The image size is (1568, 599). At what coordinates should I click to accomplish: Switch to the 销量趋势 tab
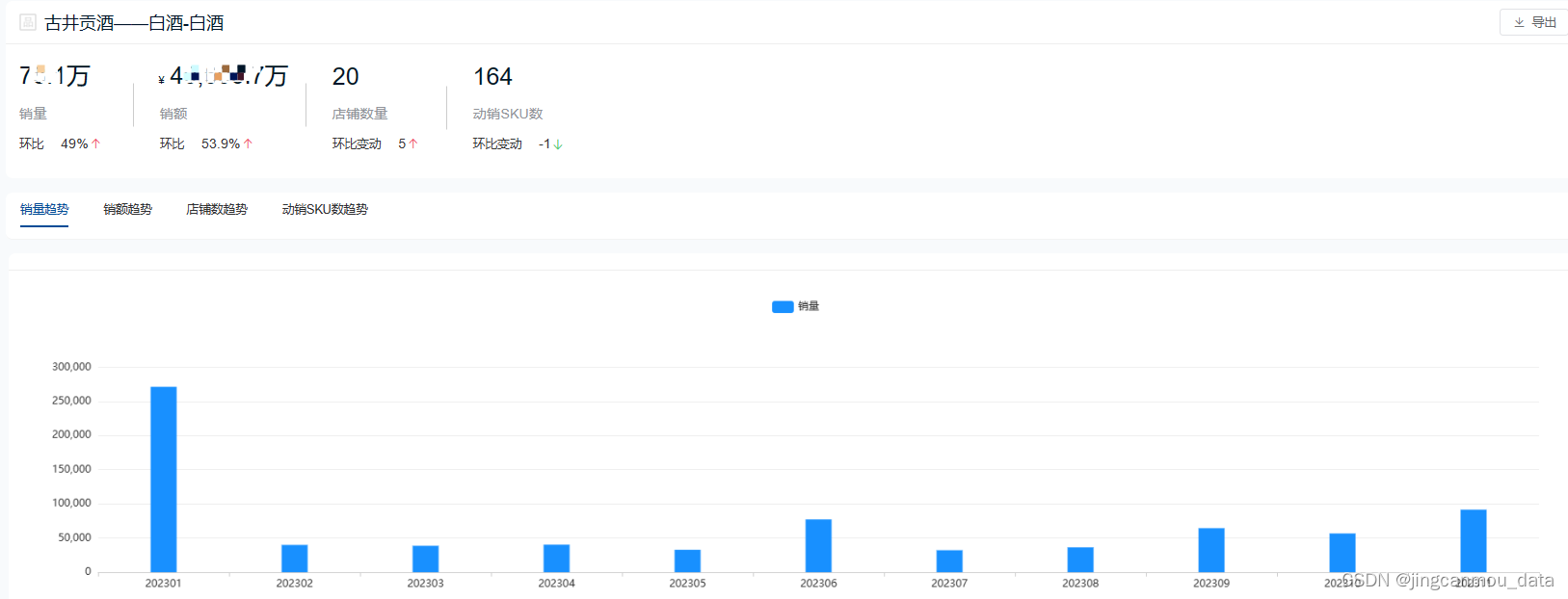(44, 209)
